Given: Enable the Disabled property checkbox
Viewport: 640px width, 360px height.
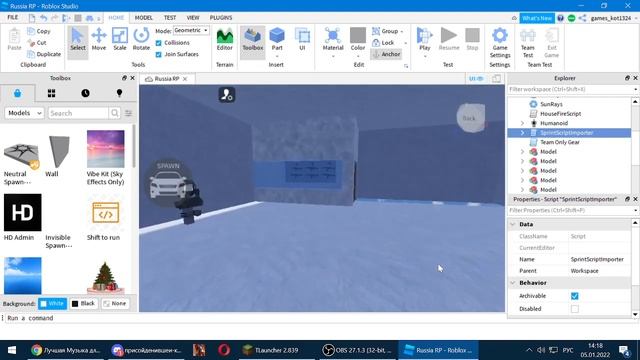Looking at the screenshot, I should [574, 309].
